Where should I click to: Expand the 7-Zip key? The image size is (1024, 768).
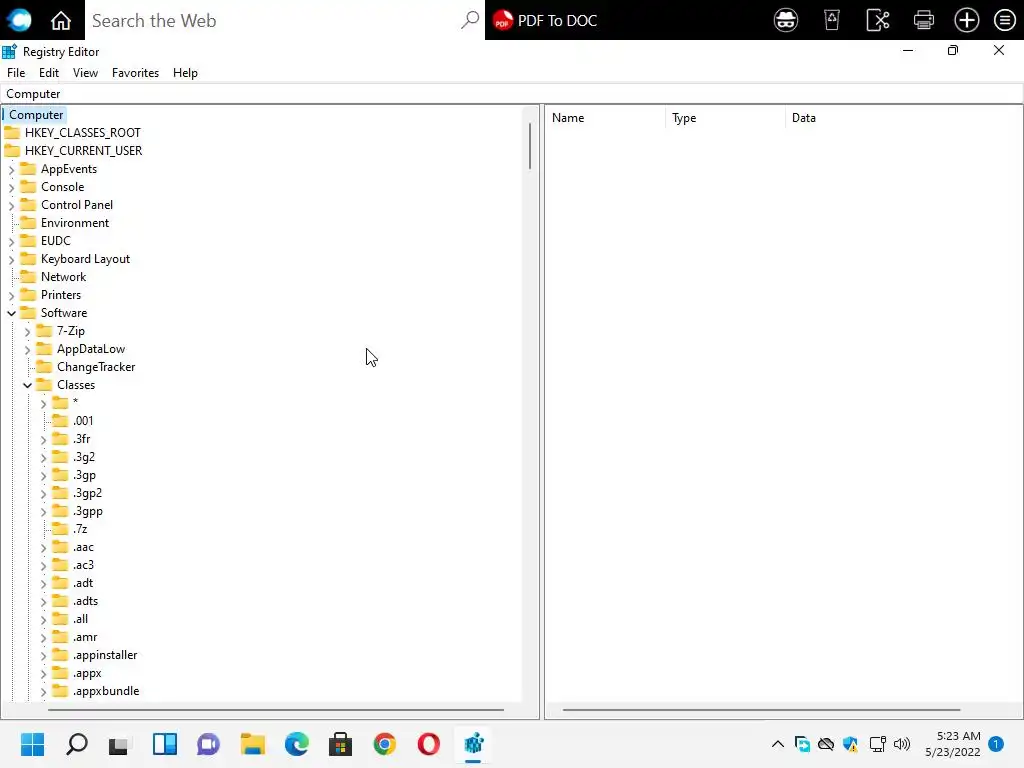coord(27,332)
